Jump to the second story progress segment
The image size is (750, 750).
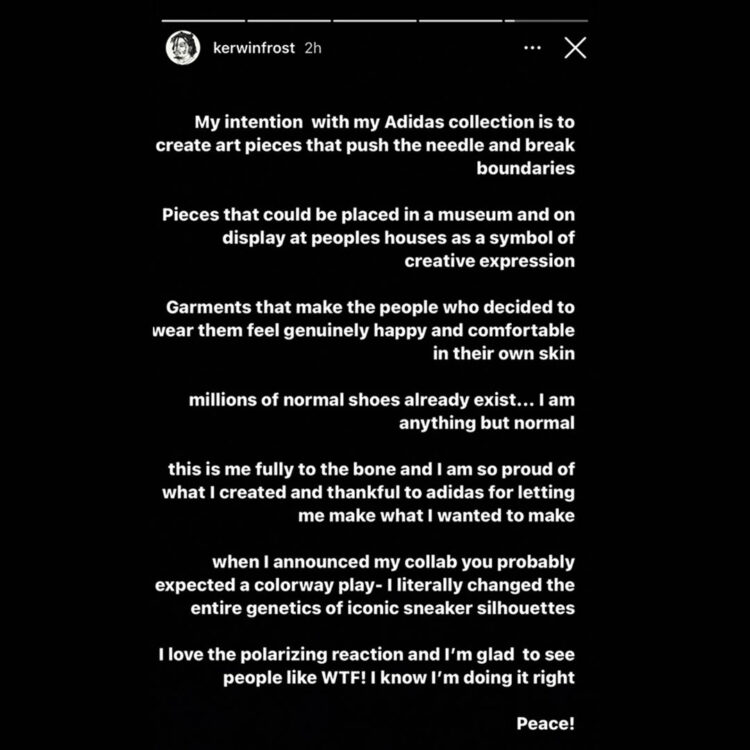click(x=289, y=21)
